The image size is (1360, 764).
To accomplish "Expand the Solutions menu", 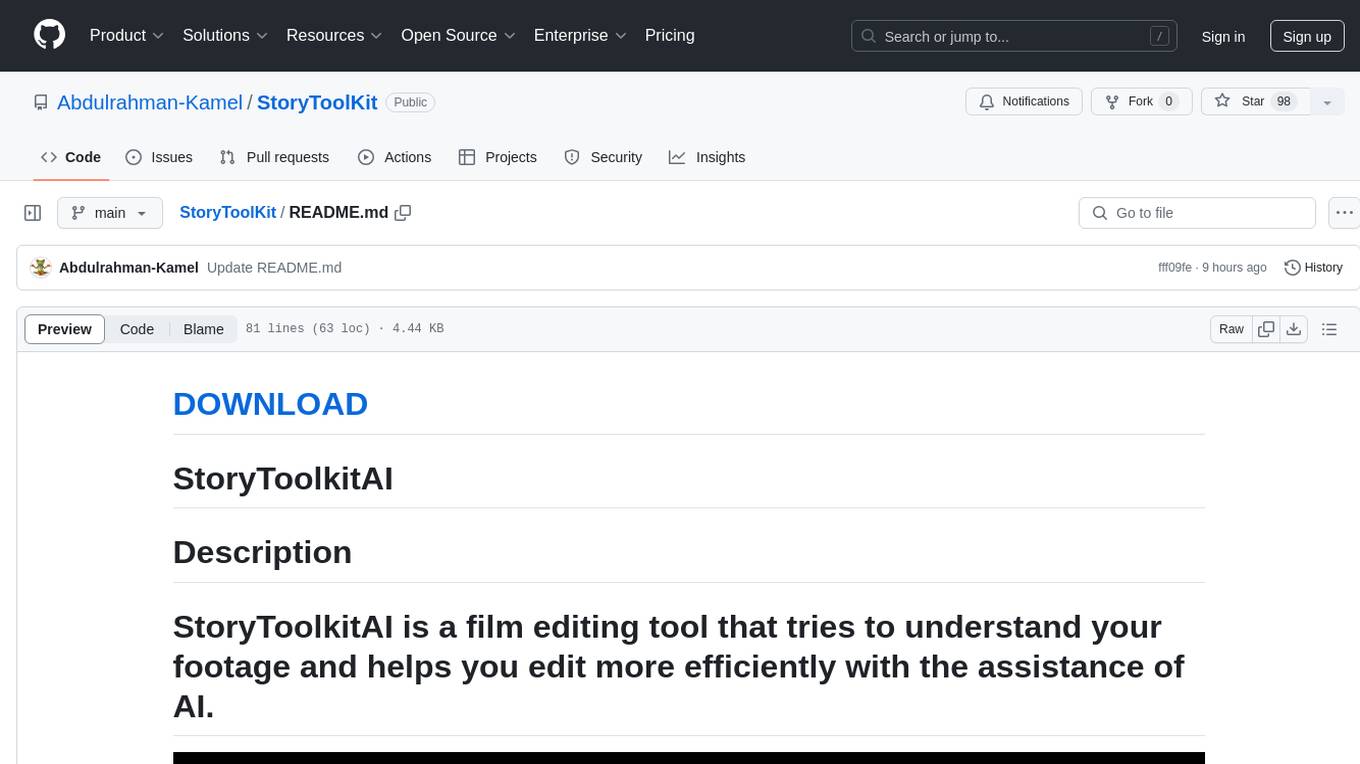I will point(225,35).
